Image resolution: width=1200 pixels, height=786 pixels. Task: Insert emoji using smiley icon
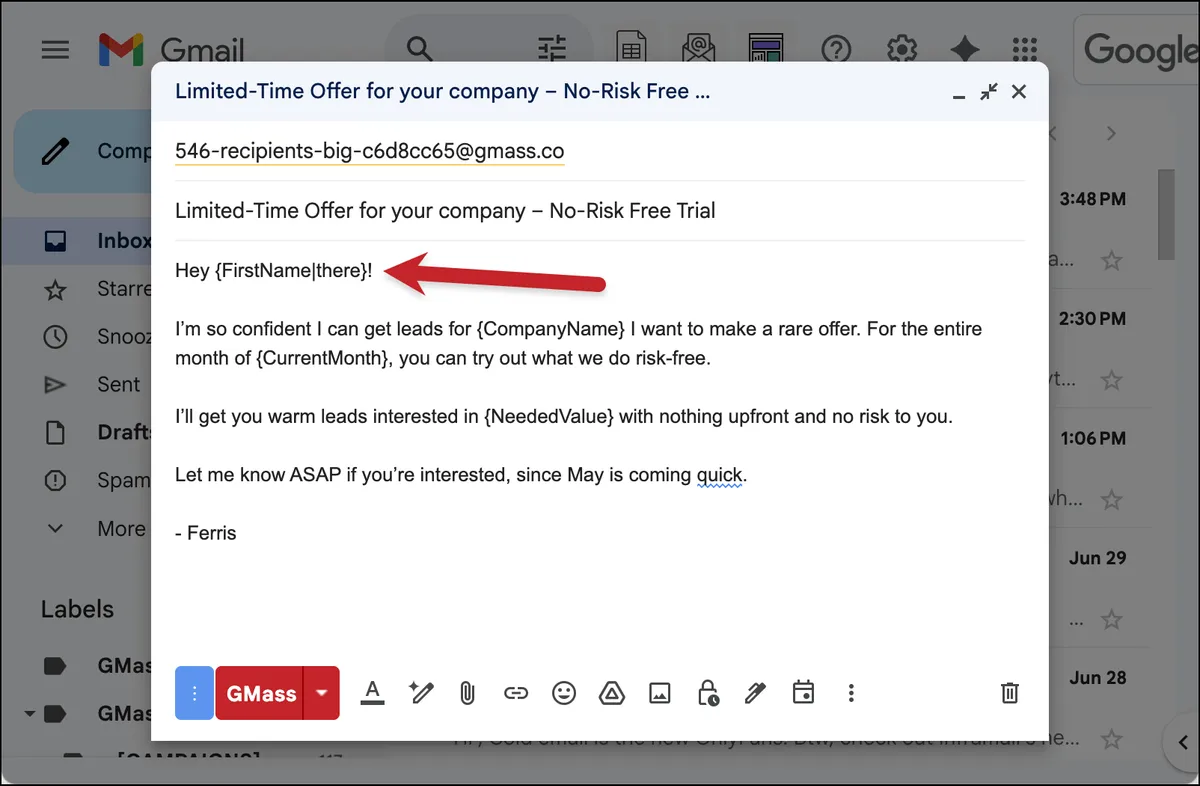coord(564,693)
